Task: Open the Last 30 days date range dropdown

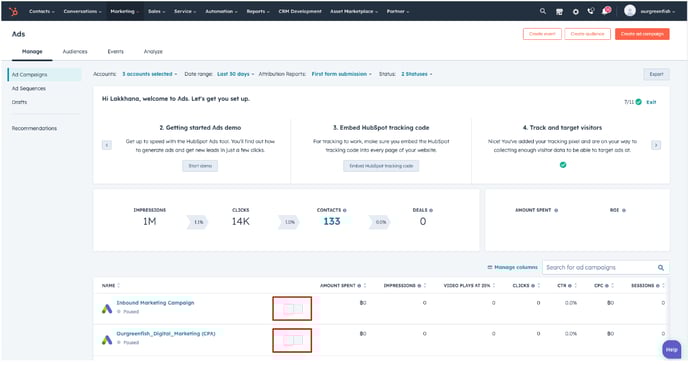Action: coord(236,74)
